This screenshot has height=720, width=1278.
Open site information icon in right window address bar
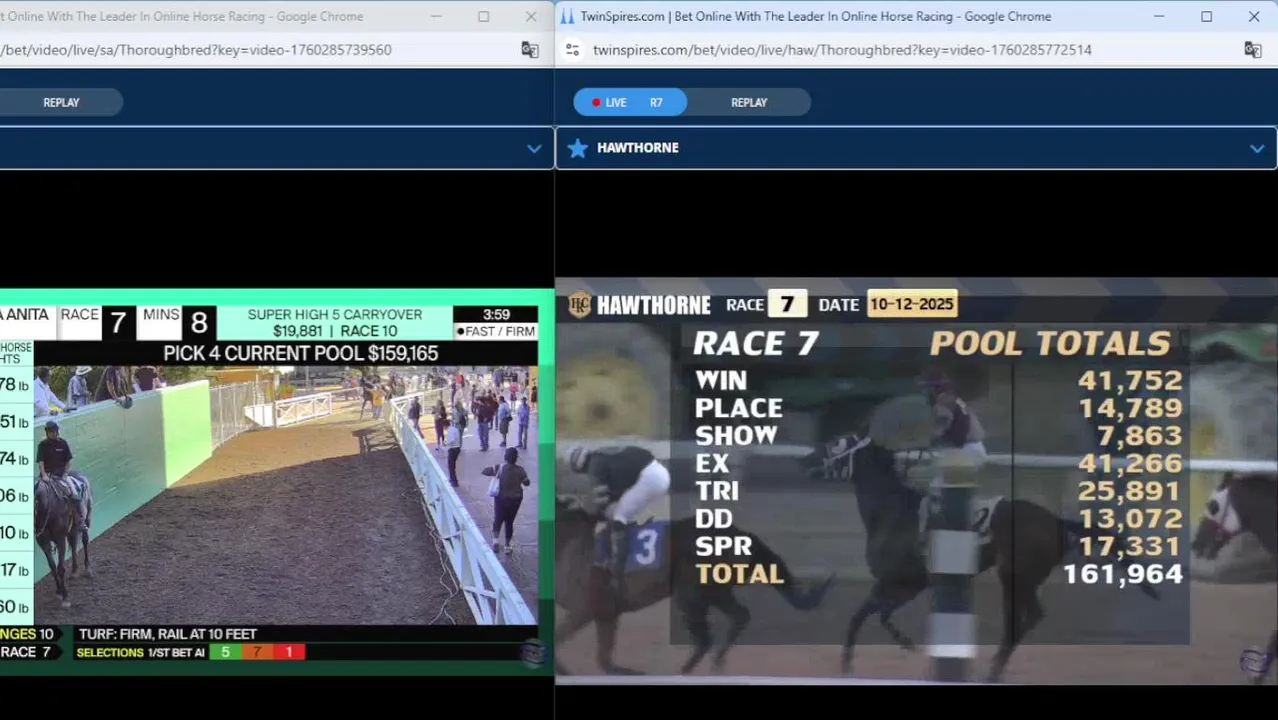pyautogui.click(x=572, y=50)
